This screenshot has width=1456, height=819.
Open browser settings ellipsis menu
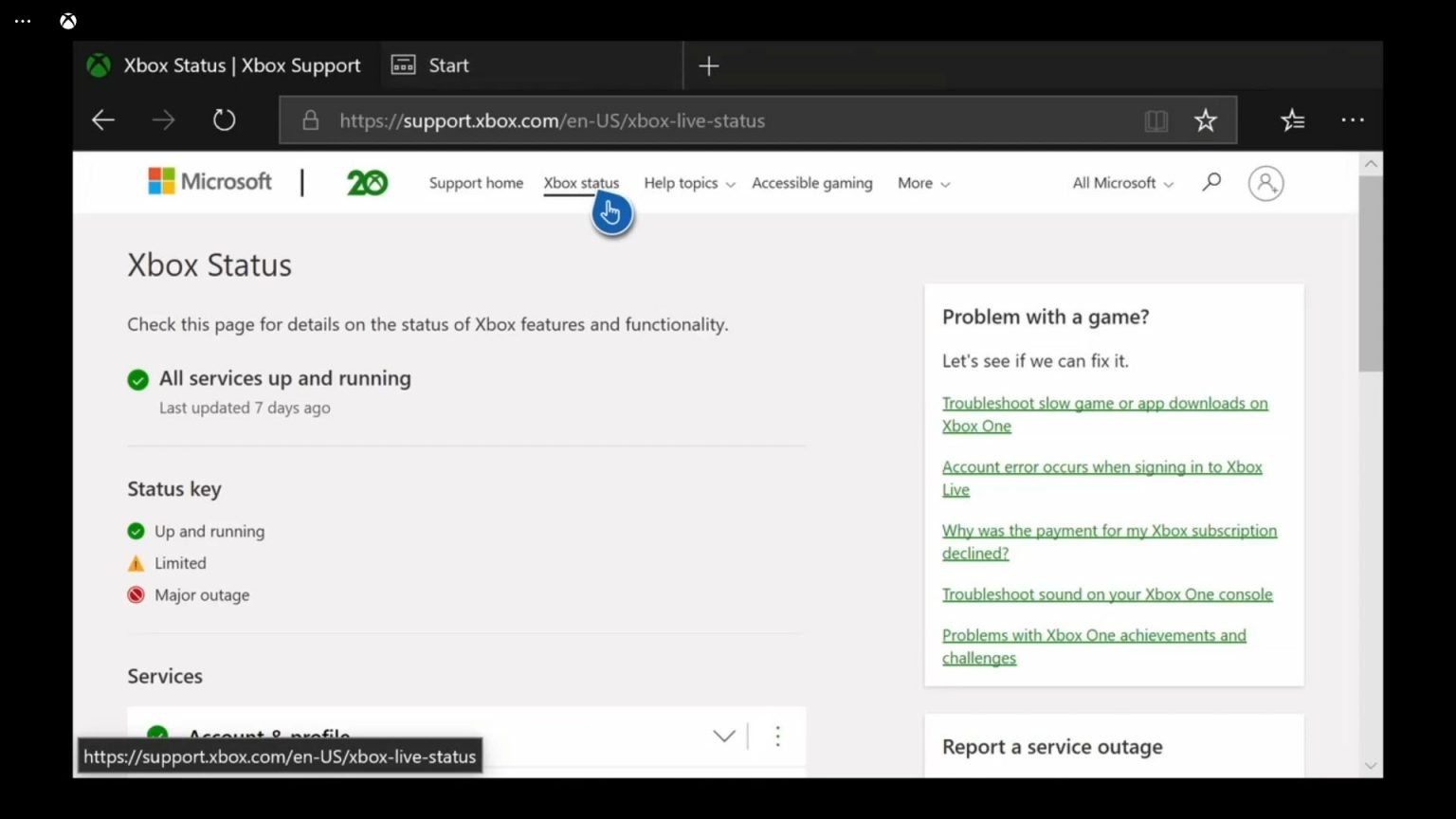pyautogui.click(x=1353, y=120)
